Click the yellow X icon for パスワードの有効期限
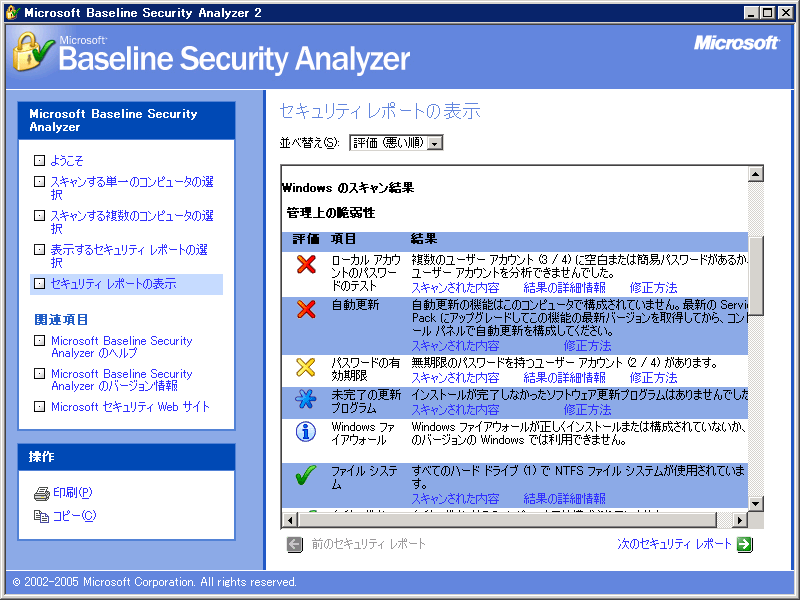The height and width of the screenshot is (600, 800). pos(306,367)
